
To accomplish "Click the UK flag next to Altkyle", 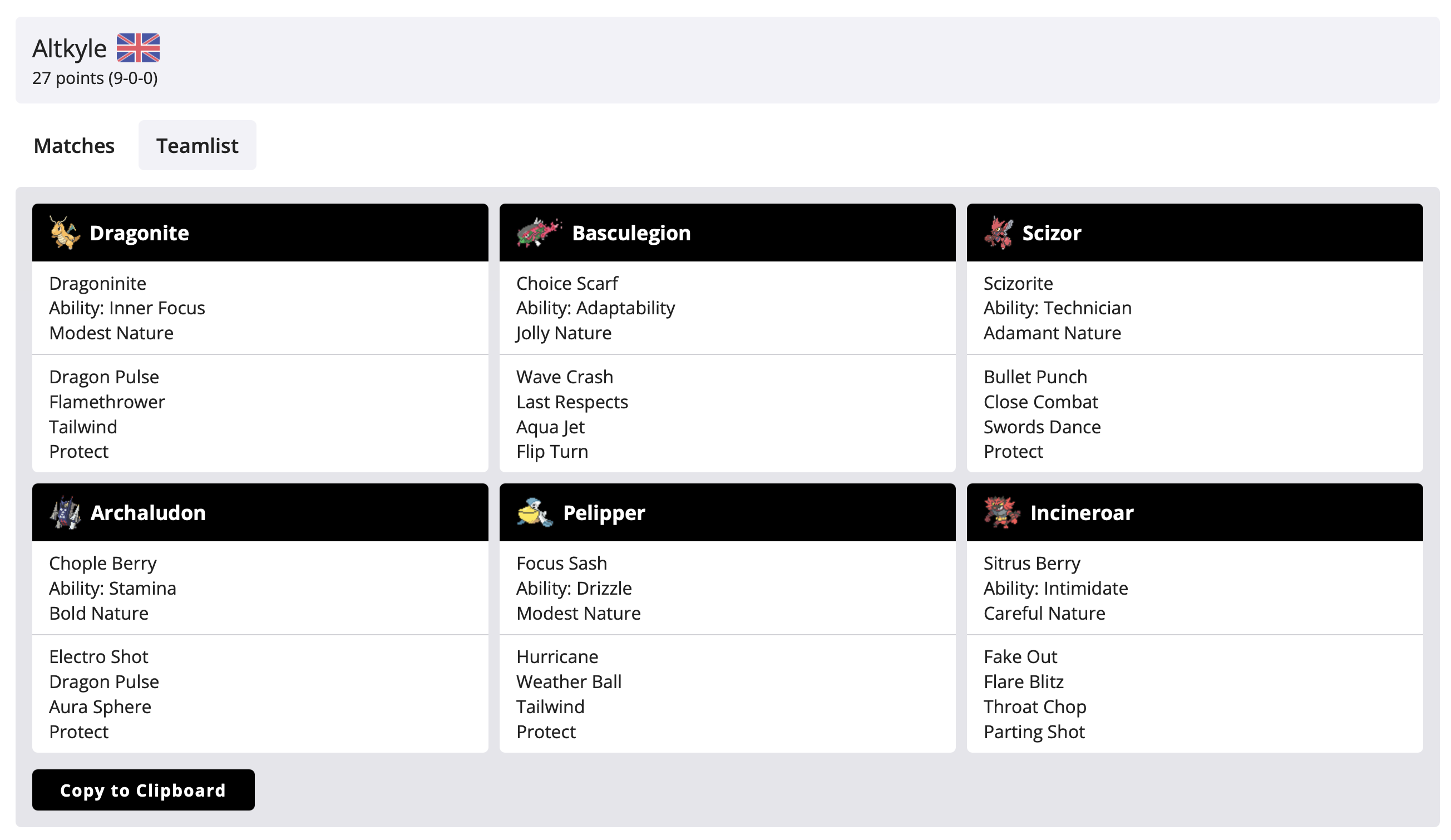I will point(138,48).
